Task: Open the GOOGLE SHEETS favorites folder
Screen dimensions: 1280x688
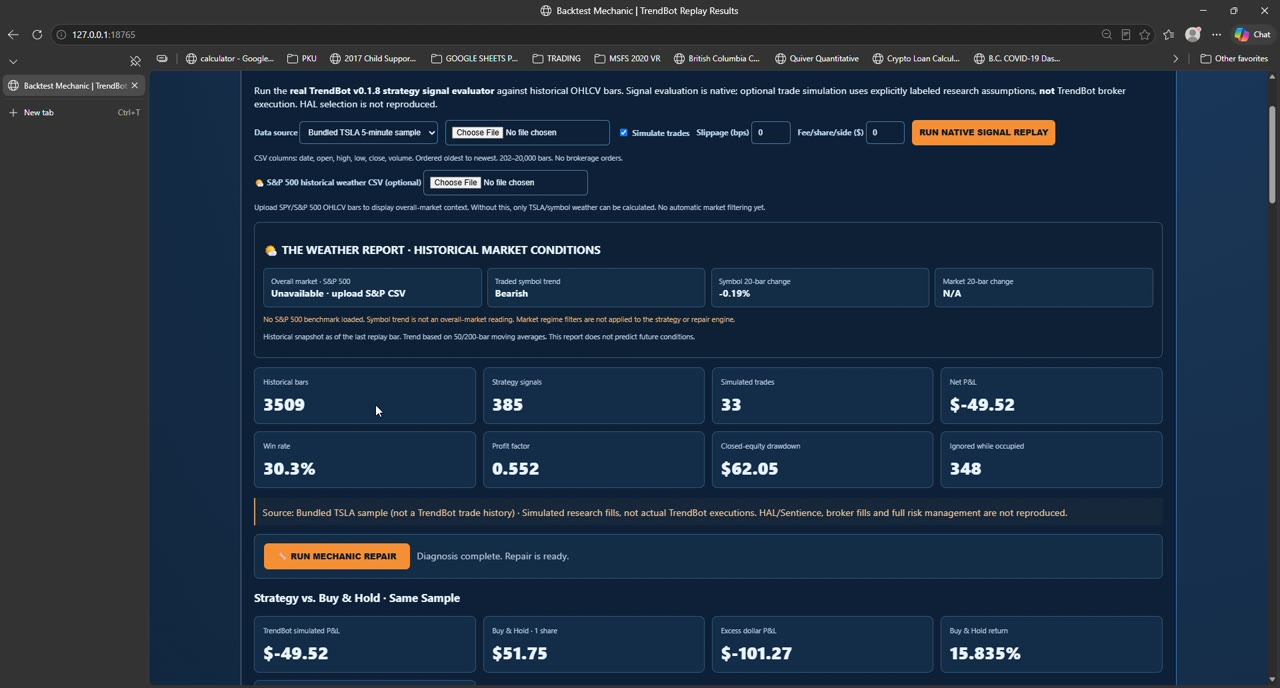Action: tap(475, 58)
